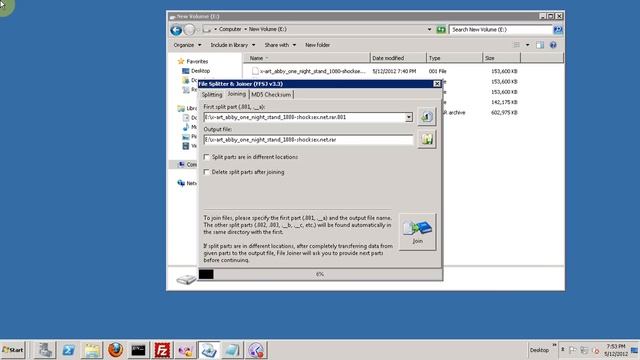Sort files by Size column header
Viewport: 640px width, 360px height.
501,58
